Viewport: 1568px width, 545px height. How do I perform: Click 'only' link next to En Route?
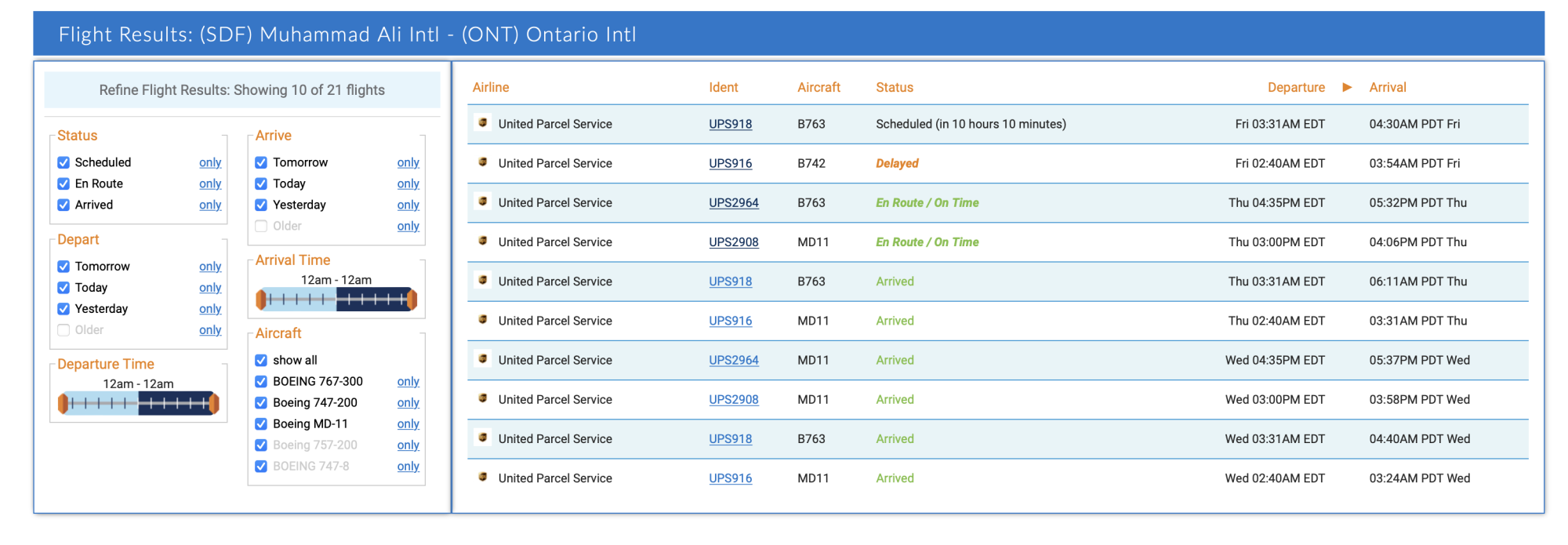pyautogui.click(x=210, y=183)
